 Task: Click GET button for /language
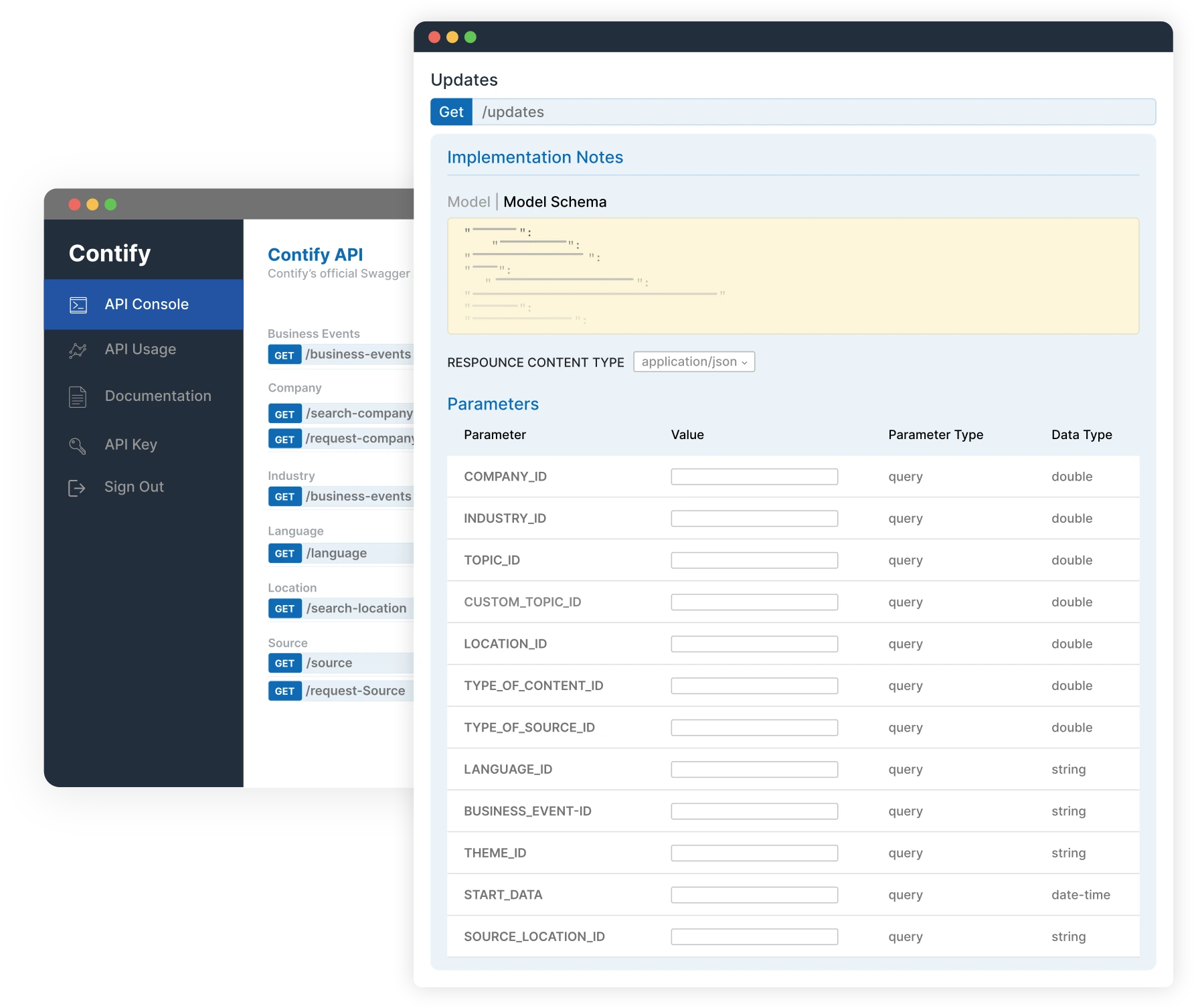(284, 554)
